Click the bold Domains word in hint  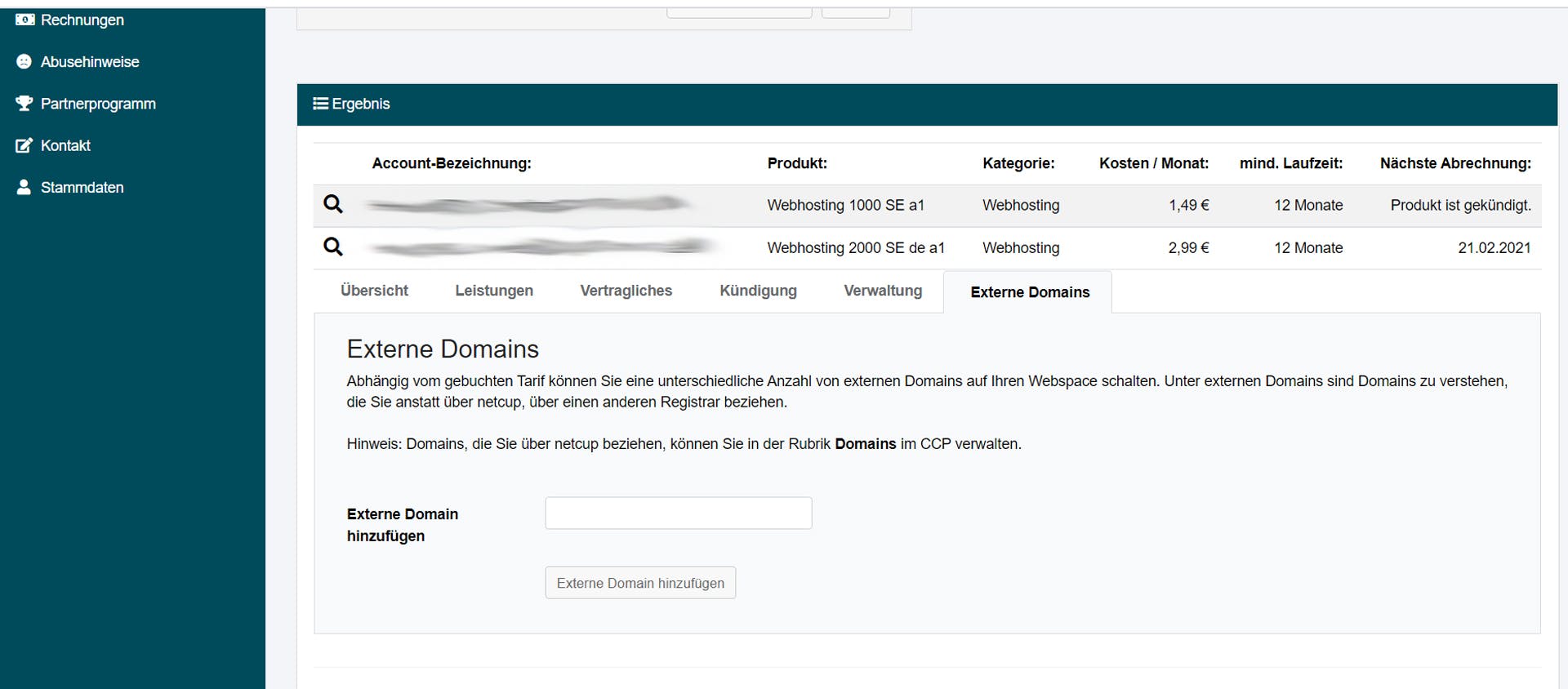click(x=865, y=444)
